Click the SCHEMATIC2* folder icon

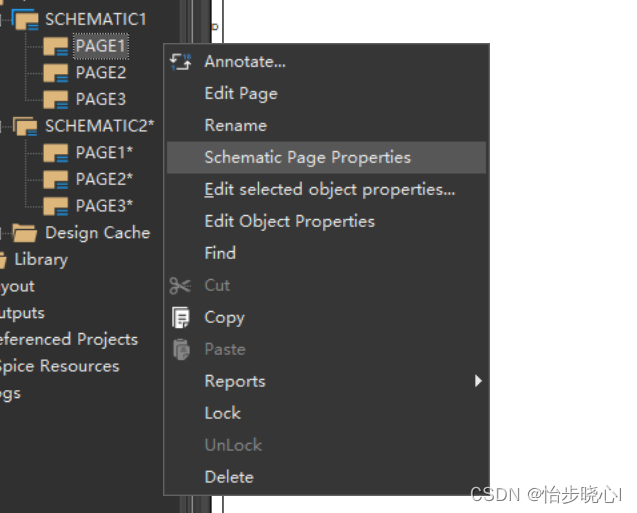(x=26, y=125)
